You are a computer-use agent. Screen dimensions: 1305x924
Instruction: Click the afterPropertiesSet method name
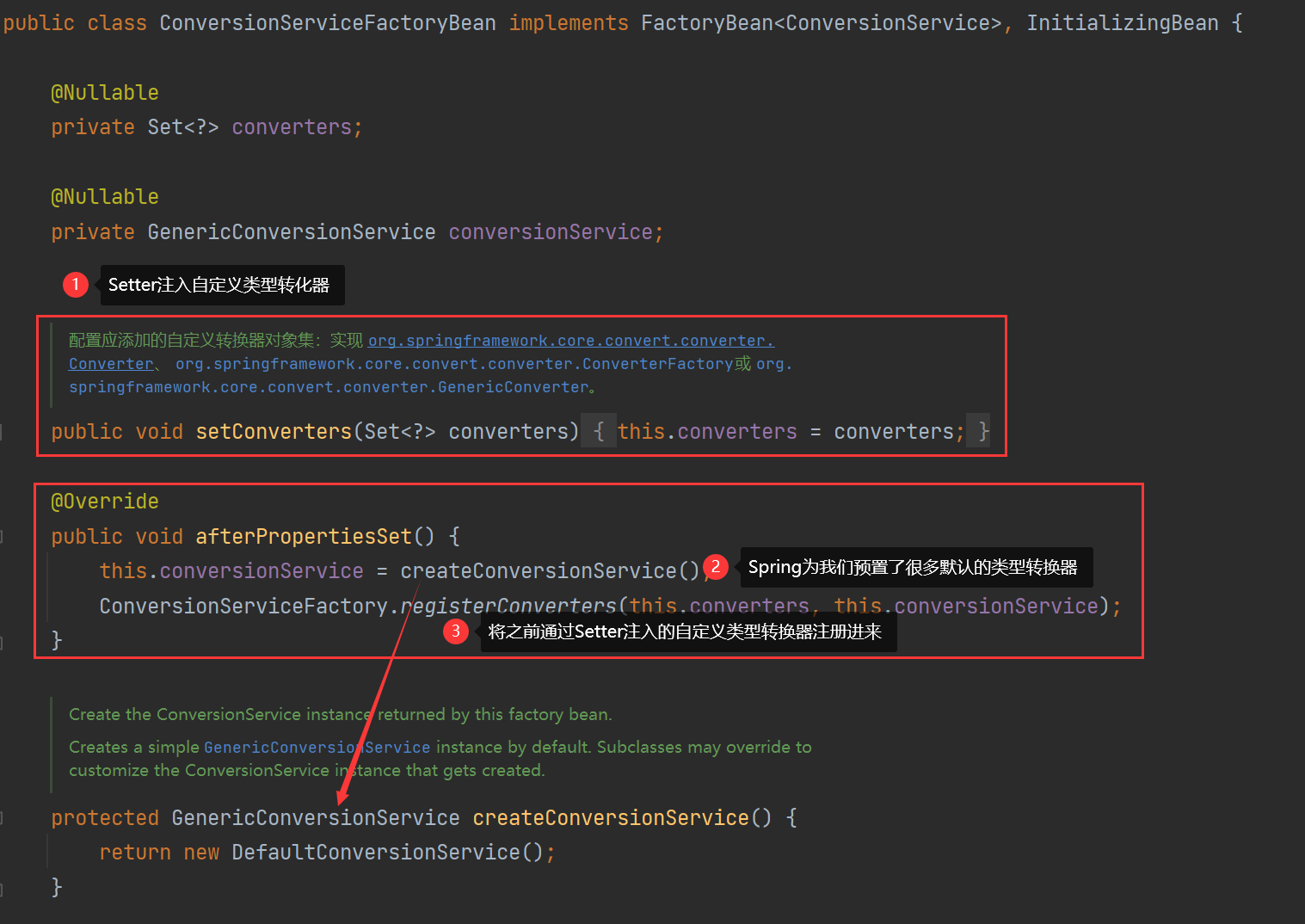(x=304, y=537)
